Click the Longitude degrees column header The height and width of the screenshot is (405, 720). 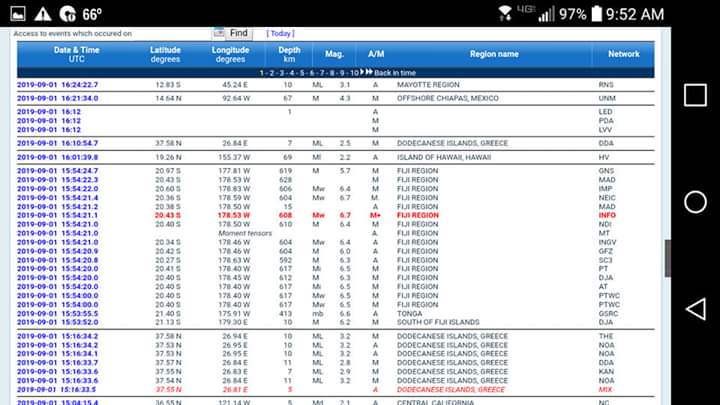230,54
